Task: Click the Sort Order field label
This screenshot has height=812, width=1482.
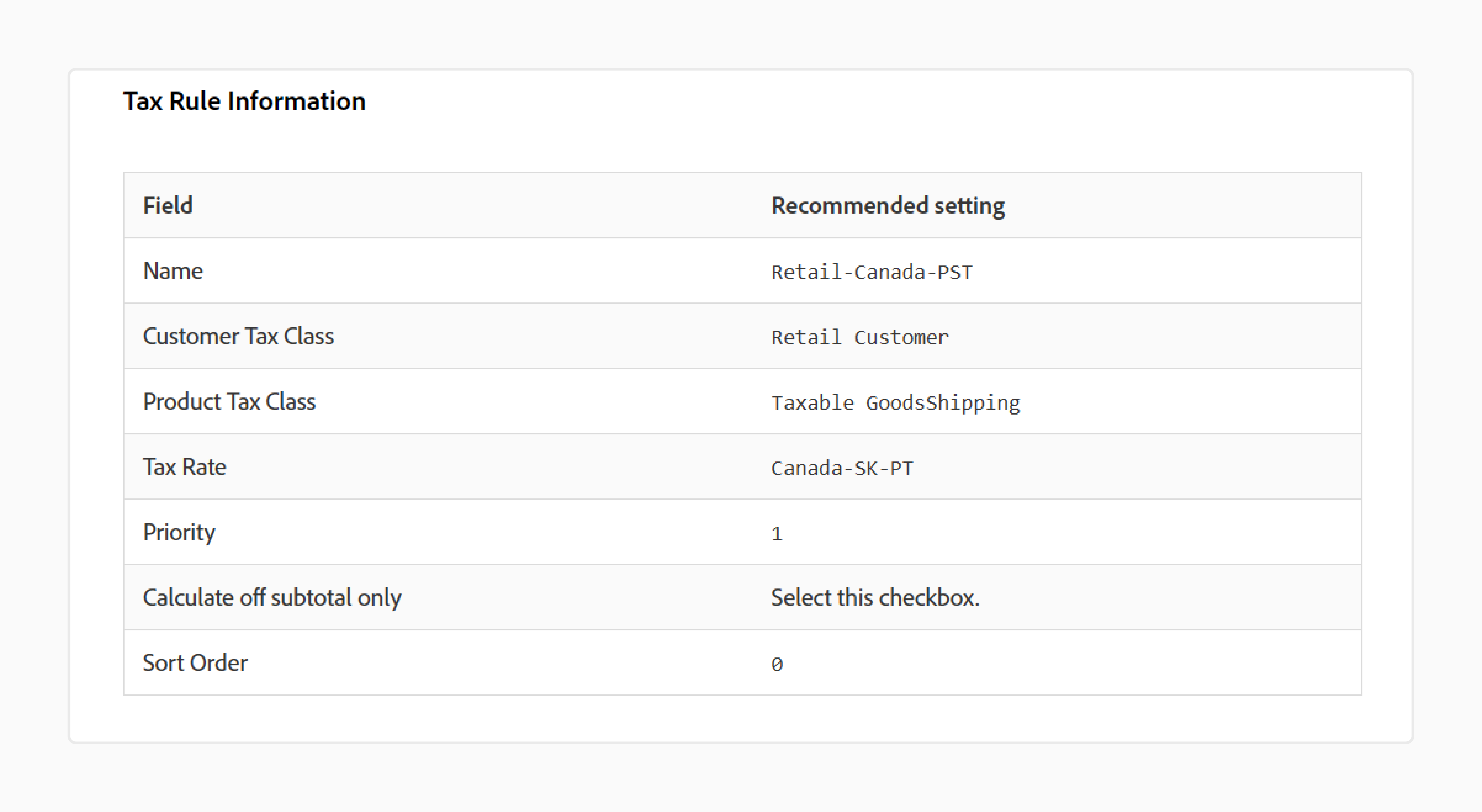Action: point(195,662)
